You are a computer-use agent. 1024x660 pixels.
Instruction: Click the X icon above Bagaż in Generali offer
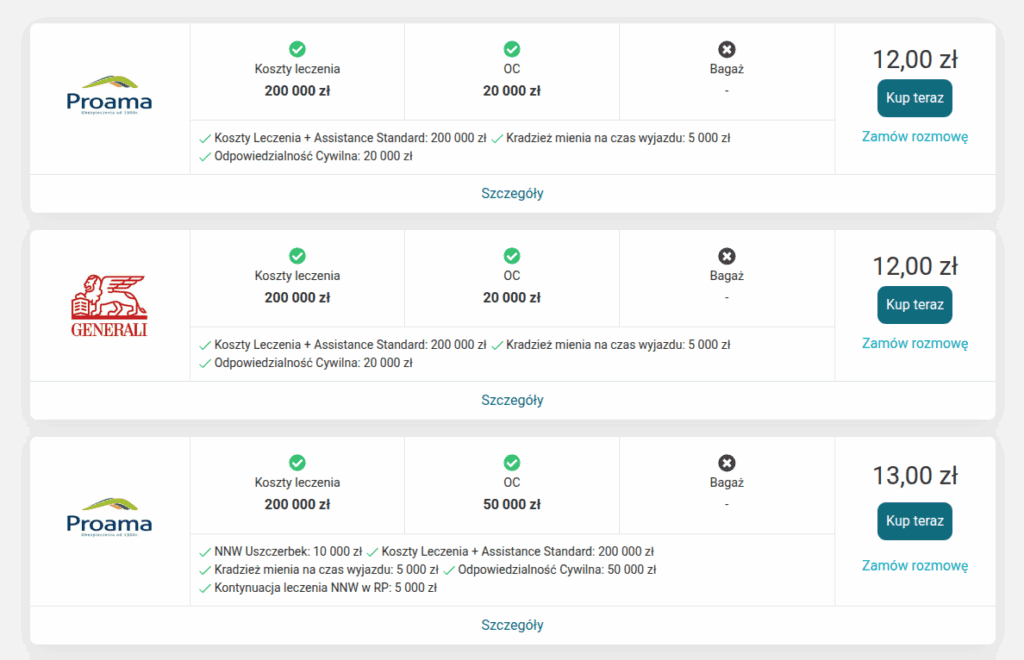coord(727,256)
